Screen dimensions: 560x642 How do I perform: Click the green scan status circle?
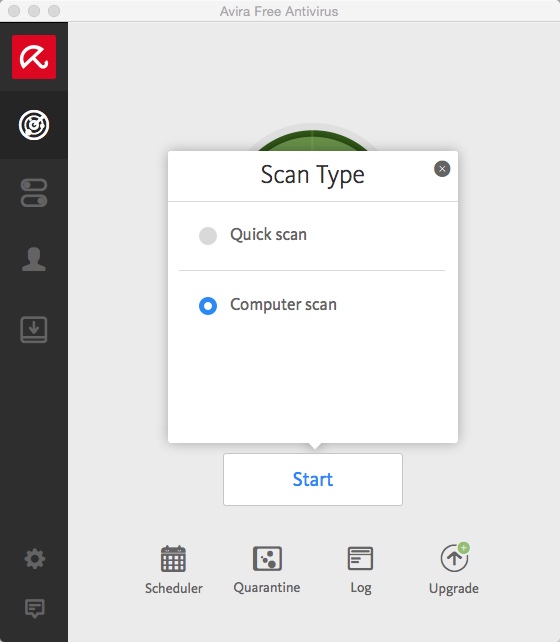coord(313,140)
